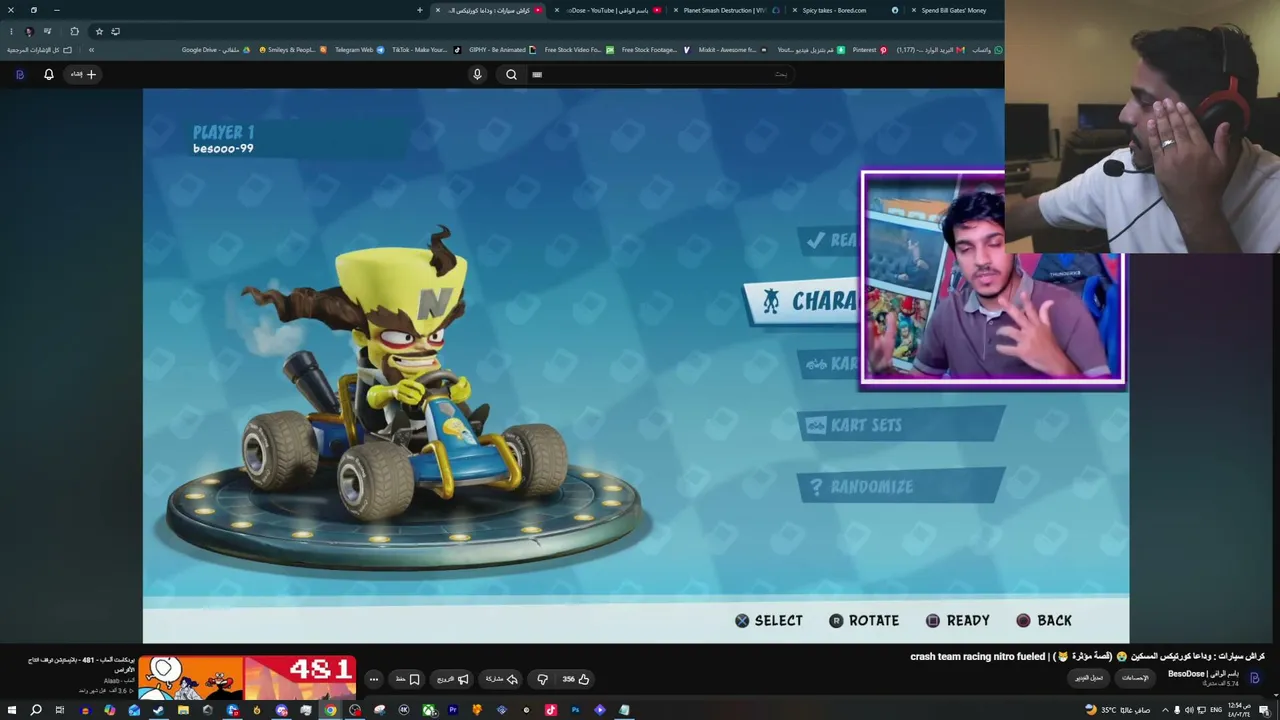
Task: Expand the bookmarks overflow chevron
Action: (91, 50)
